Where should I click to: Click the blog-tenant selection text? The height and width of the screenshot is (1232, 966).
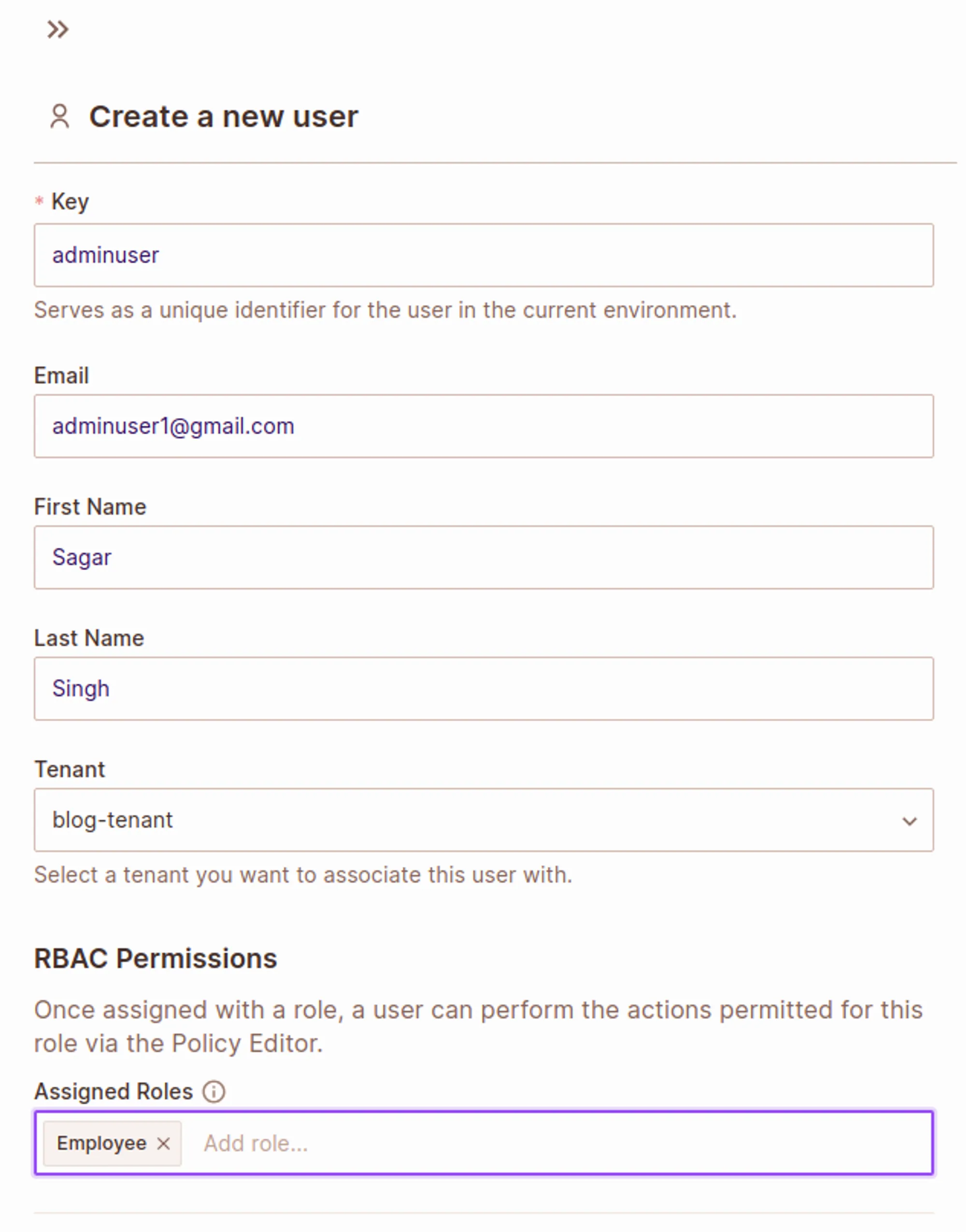113,820
